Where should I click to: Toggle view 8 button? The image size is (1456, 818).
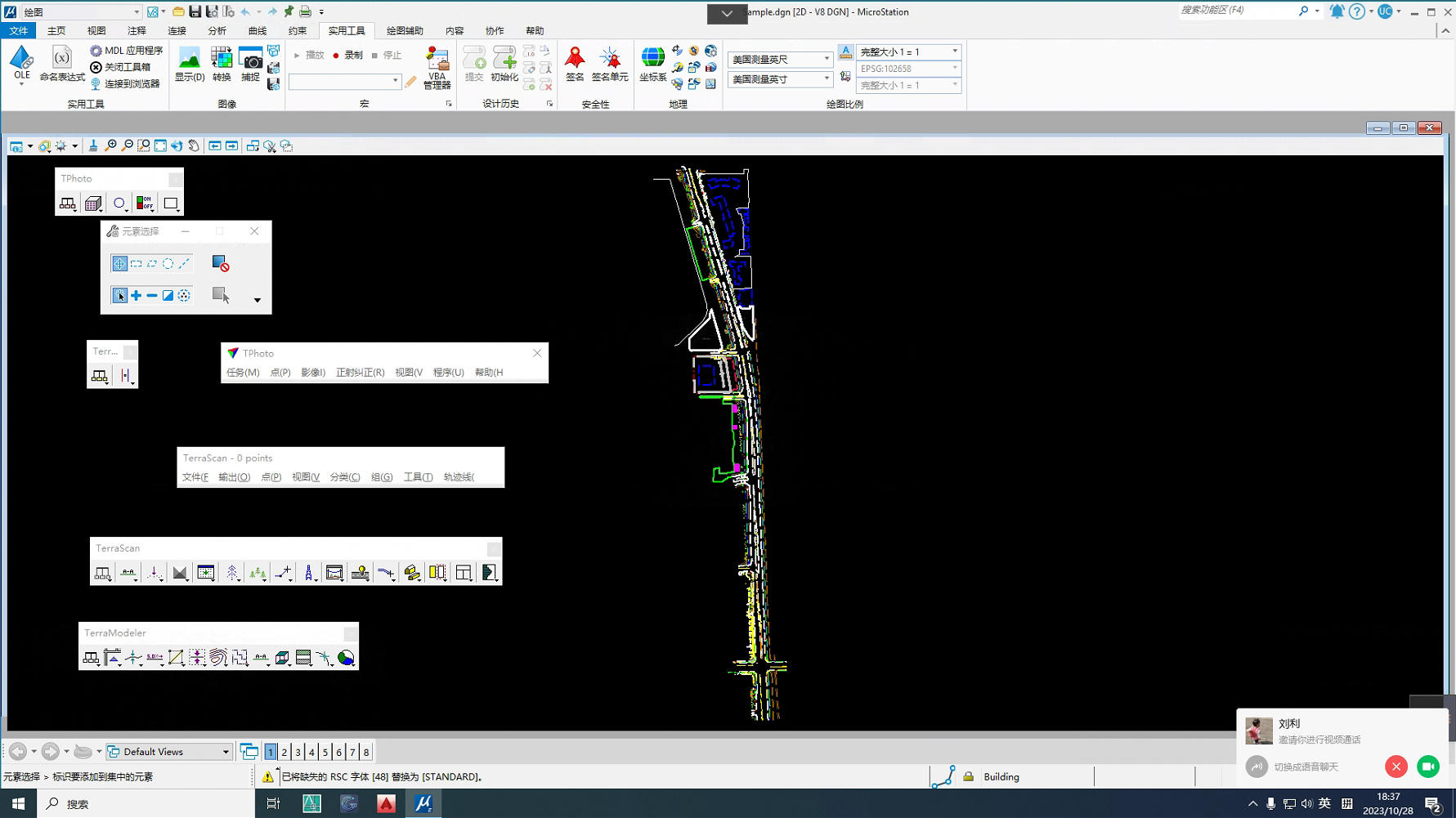[x=366, y=752]
